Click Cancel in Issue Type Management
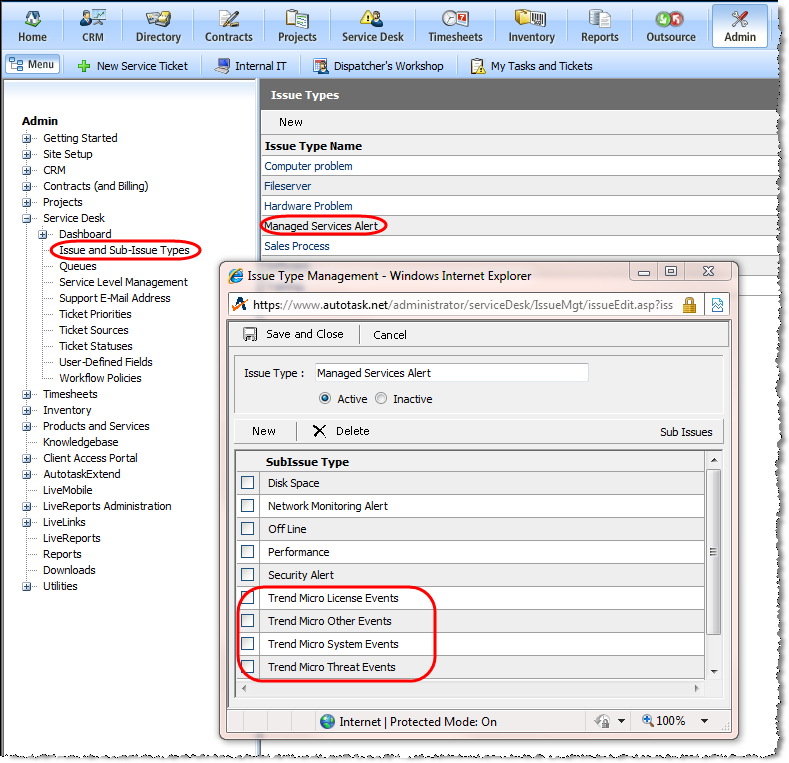Image resolution: width=789 pixels, height=763 pixels. click(390, 335)
